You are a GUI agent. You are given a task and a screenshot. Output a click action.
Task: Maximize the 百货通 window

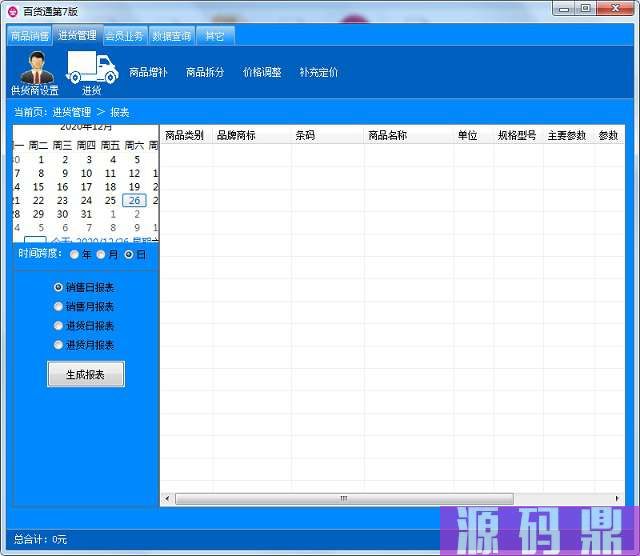[586, 9]
